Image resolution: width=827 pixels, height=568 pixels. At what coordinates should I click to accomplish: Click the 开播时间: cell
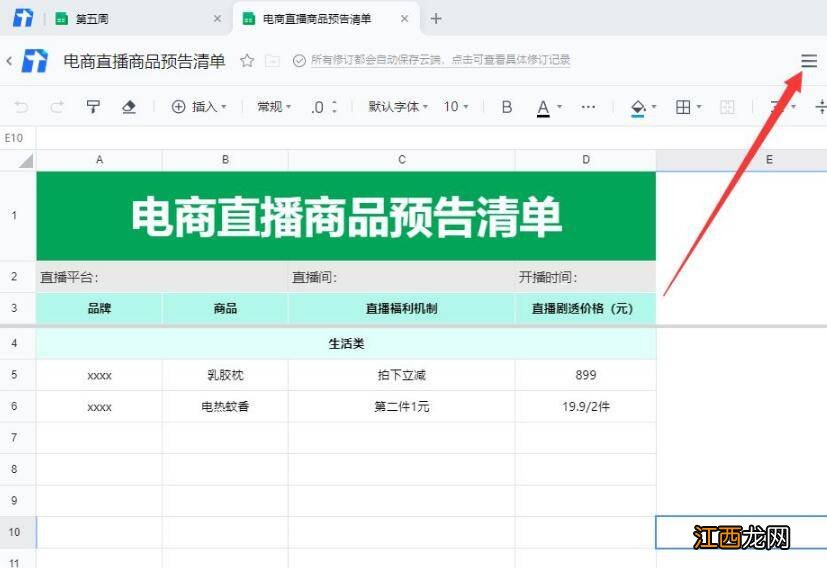click(x=585, y=277)
